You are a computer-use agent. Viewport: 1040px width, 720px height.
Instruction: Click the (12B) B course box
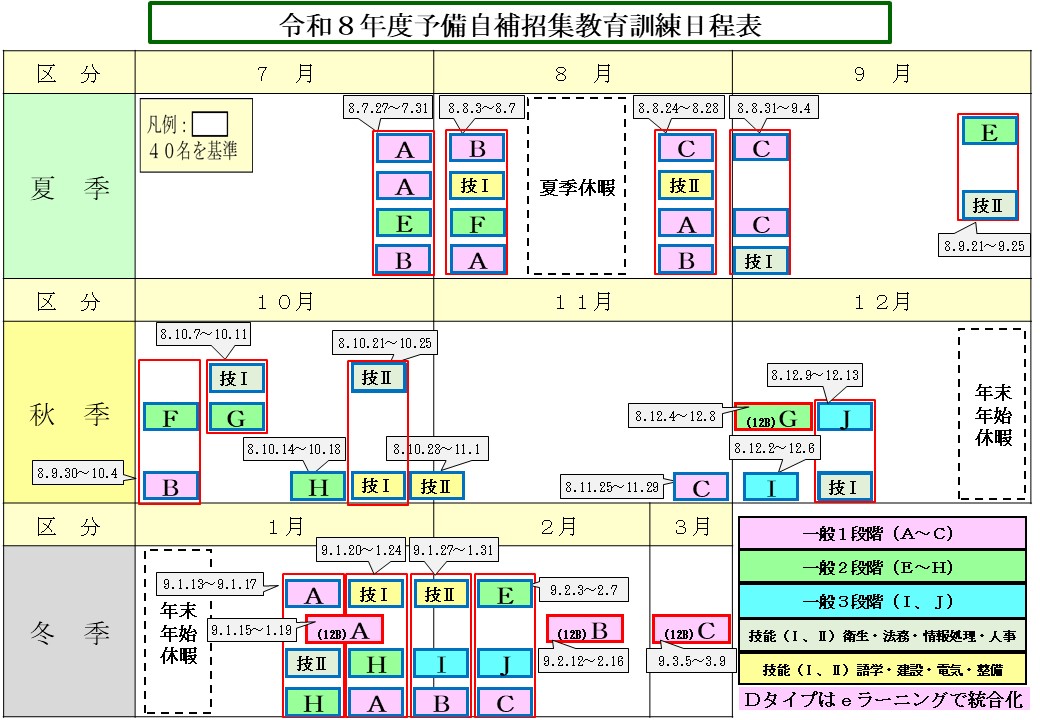pyautogui.click(x=584, y=629)
